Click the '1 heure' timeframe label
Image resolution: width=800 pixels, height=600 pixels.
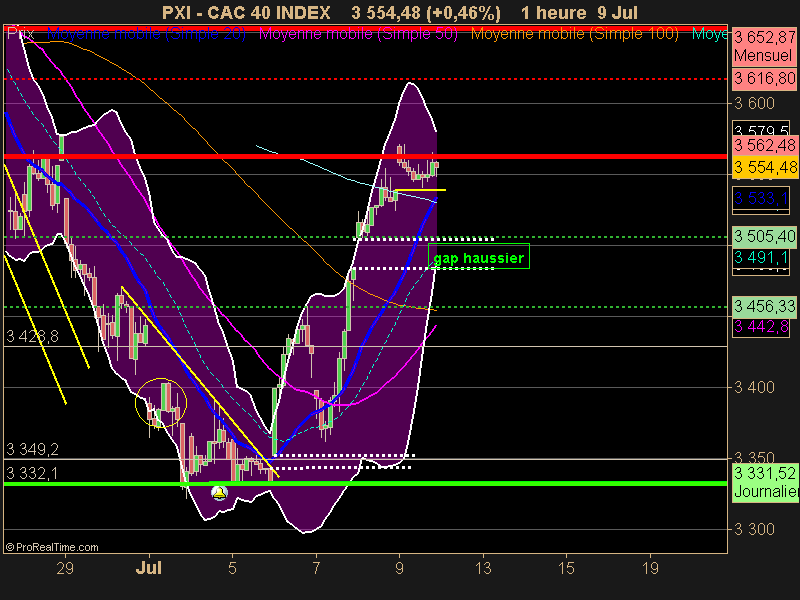tap(553, 12)
